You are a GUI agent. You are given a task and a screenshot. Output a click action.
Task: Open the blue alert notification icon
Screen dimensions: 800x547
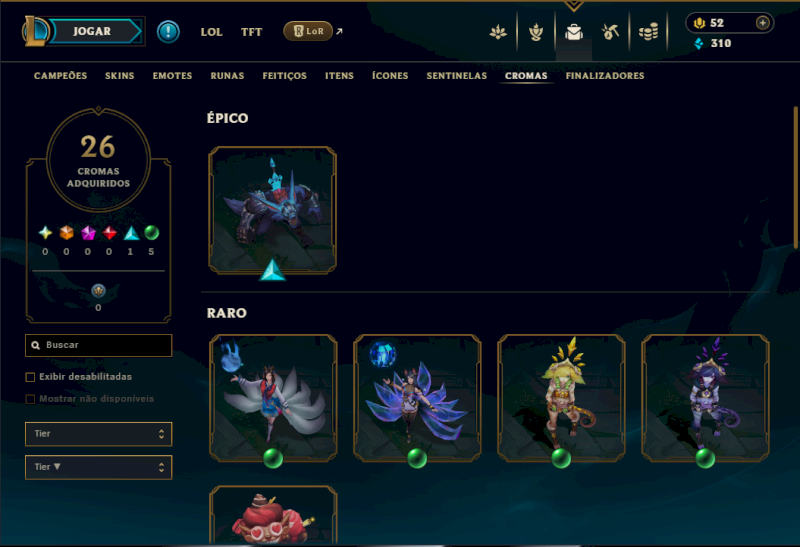tap(168, 32)
